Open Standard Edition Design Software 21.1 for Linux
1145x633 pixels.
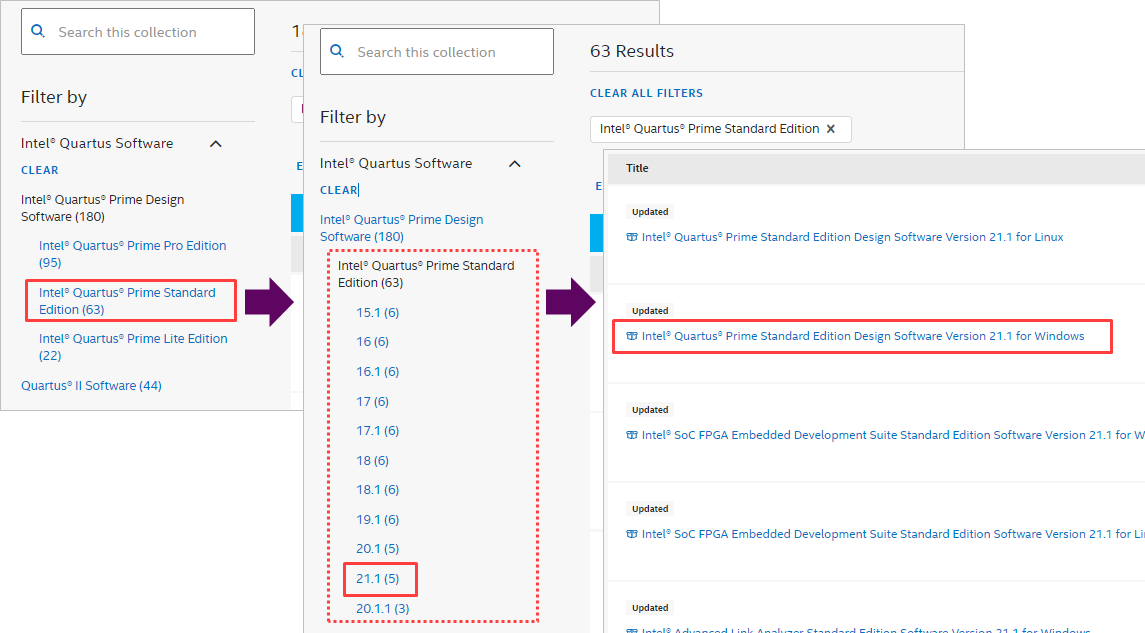tap(852, 237)
